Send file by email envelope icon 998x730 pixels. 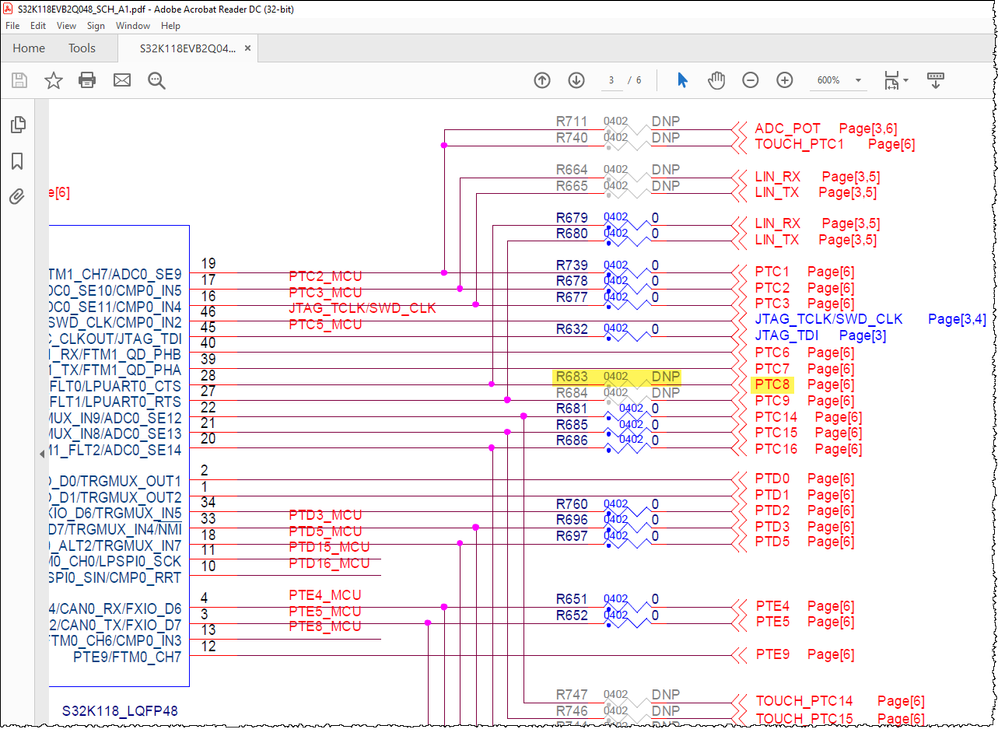pyautogui.click(x=122, y=80)
